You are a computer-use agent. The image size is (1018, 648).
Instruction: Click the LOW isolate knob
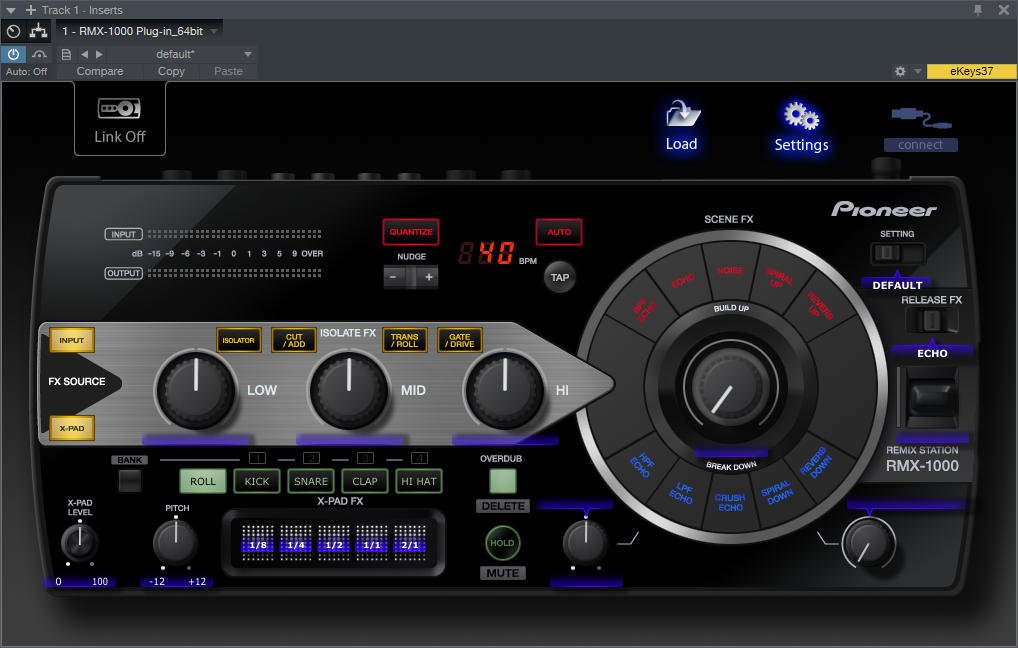pyautogui.click(x=196, y=388)
